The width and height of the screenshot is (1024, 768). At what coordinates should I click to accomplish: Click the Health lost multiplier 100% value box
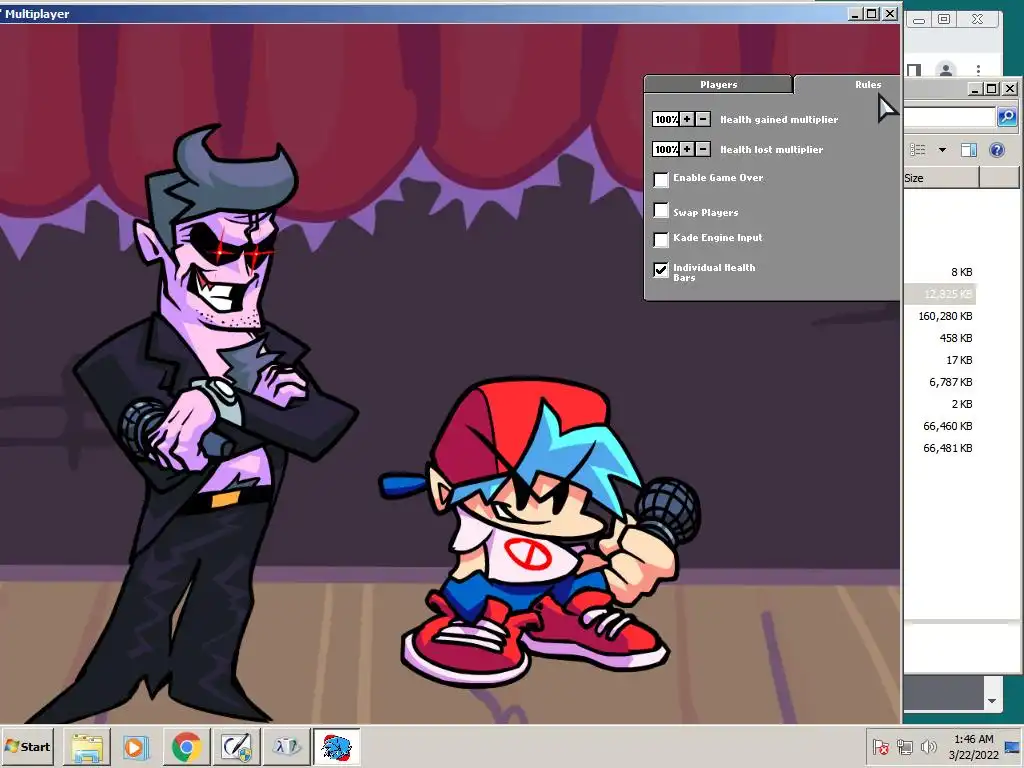tap(665, 149)
